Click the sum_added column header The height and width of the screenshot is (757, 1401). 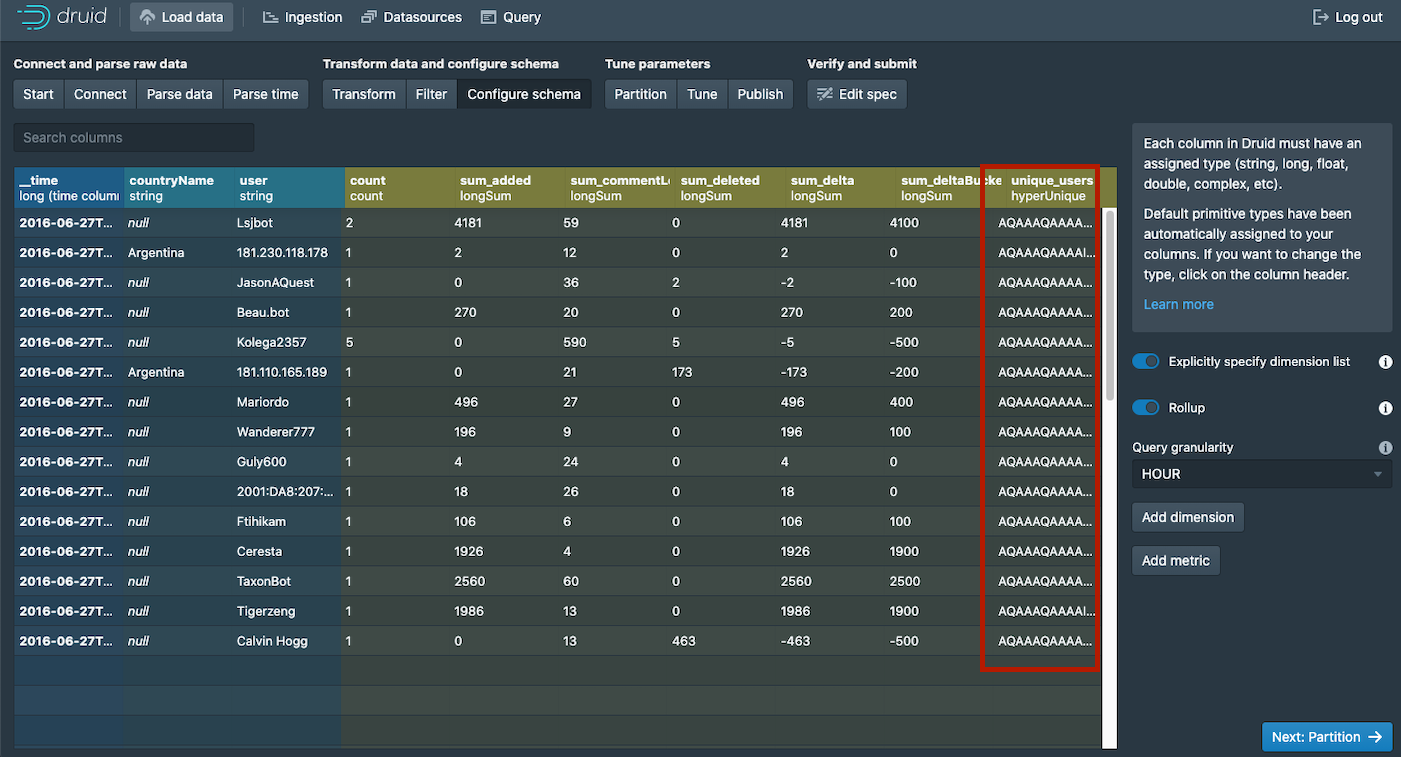509,188
